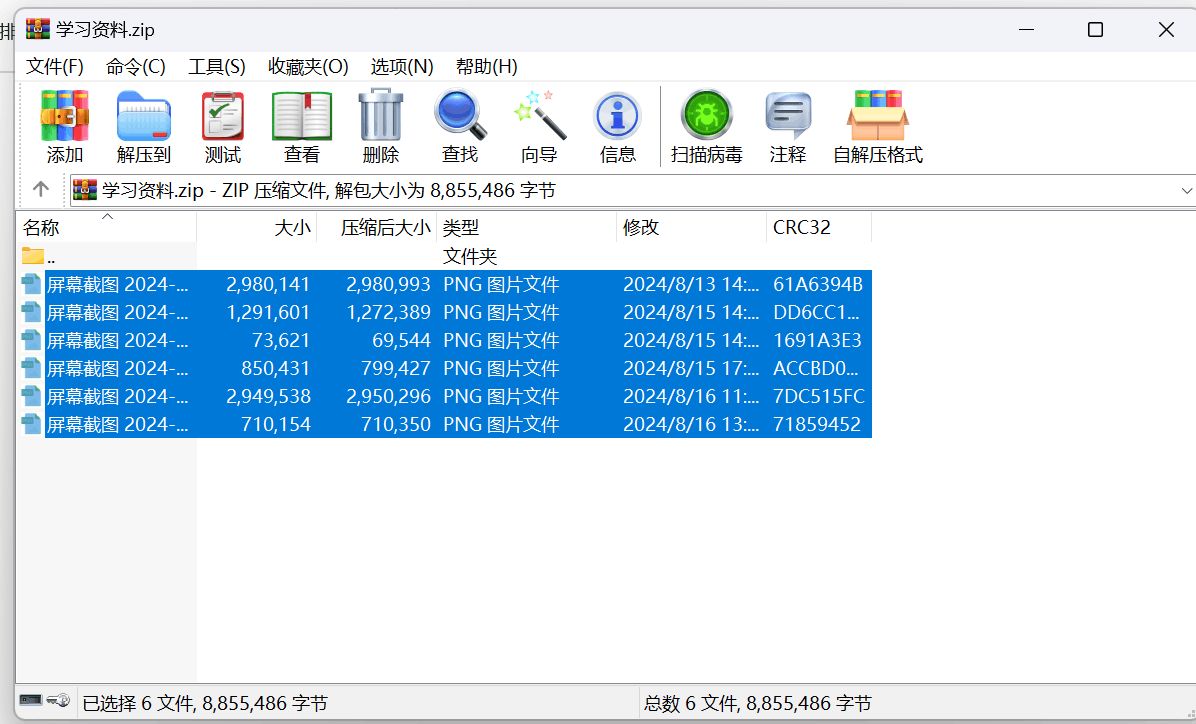Screen dimensions: 1196x724
Task: Expand the address bar dropdown arrow
Action: (x=1186, y=191)
